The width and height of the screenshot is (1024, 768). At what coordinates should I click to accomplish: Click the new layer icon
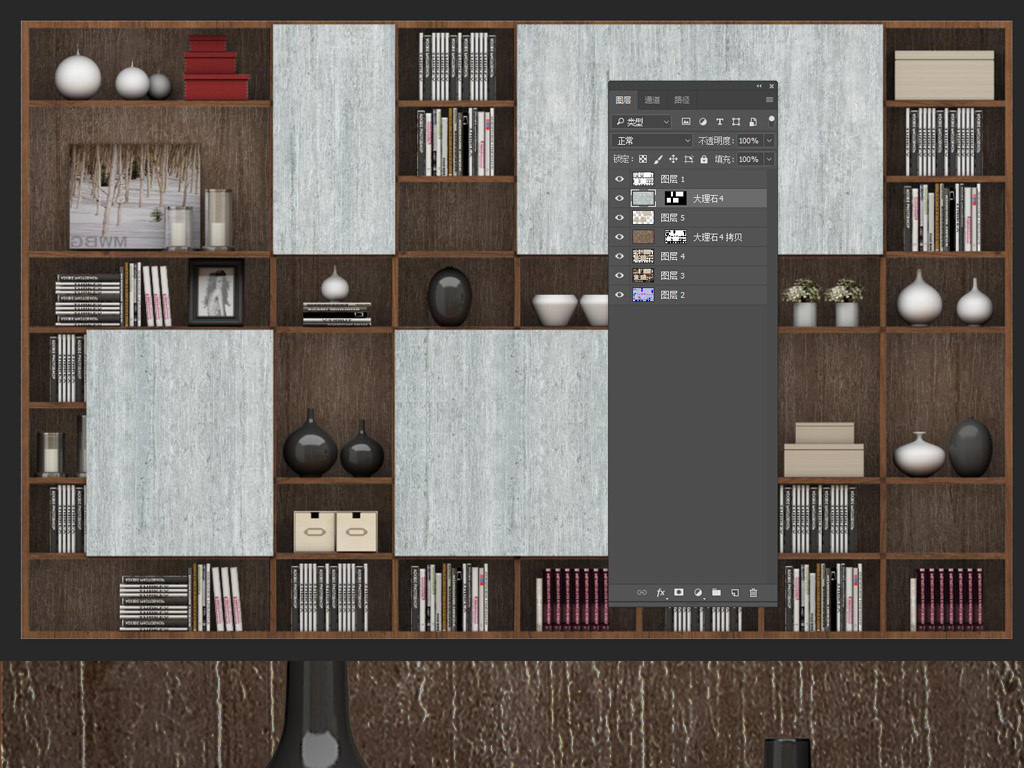coord(734,593)
